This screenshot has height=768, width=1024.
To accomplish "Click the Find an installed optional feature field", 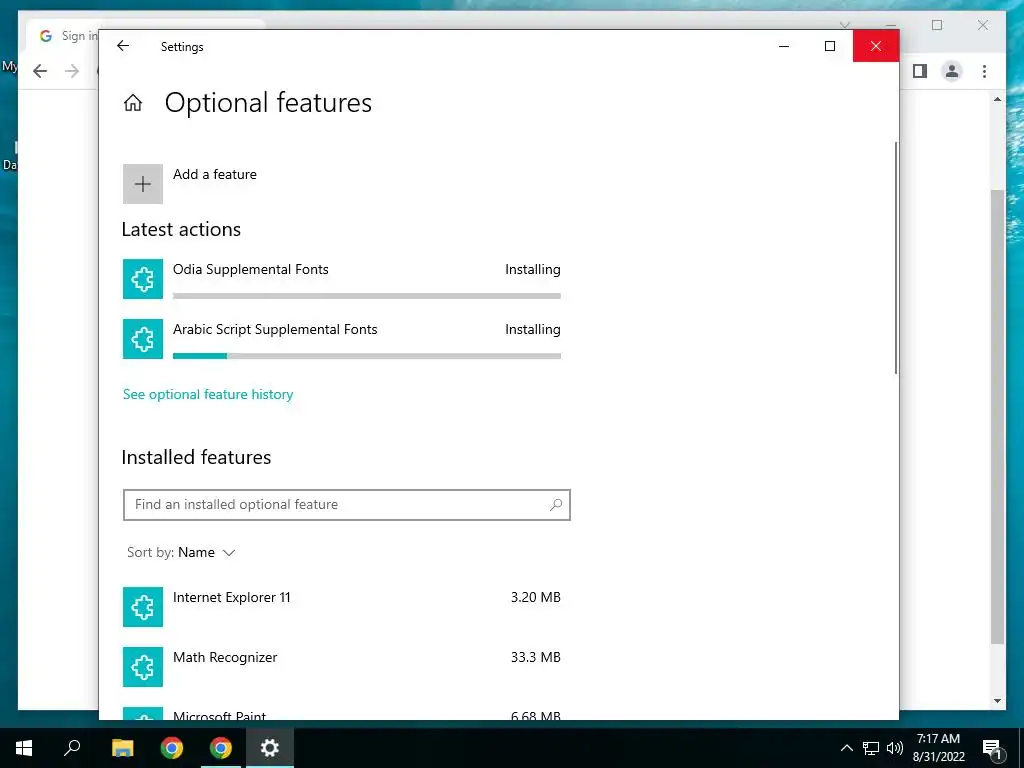I will tap(347, 505).
